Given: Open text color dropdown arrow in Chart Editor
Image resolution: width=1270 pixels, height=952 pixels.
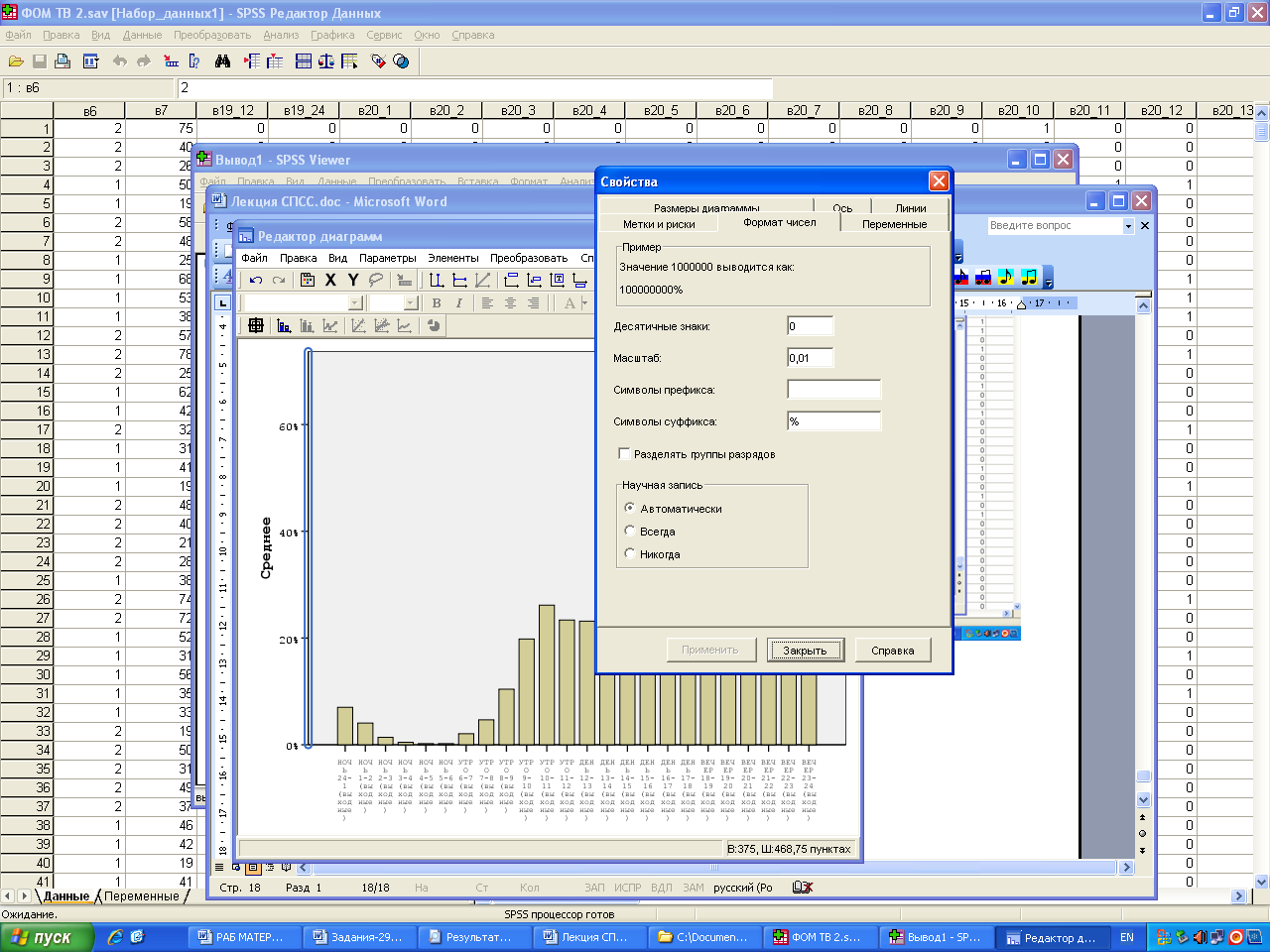Looking at the screenshot, I should [584, 302].
